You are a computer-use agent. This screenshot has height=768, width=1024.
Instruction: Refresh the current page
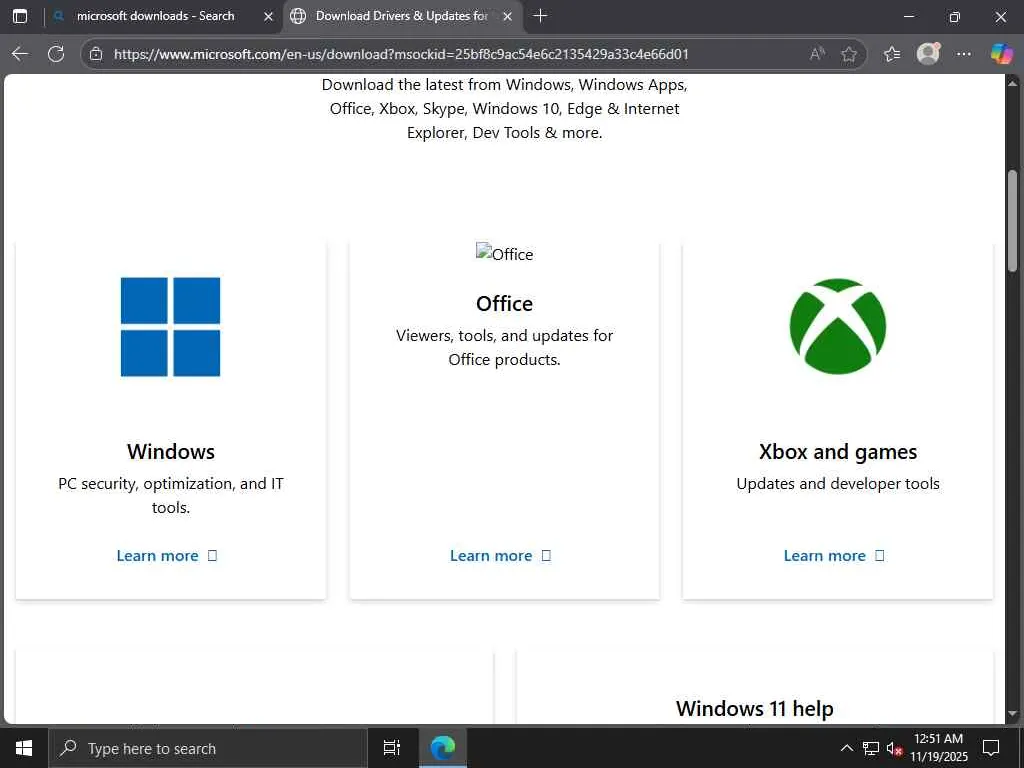tap(56, 54)
